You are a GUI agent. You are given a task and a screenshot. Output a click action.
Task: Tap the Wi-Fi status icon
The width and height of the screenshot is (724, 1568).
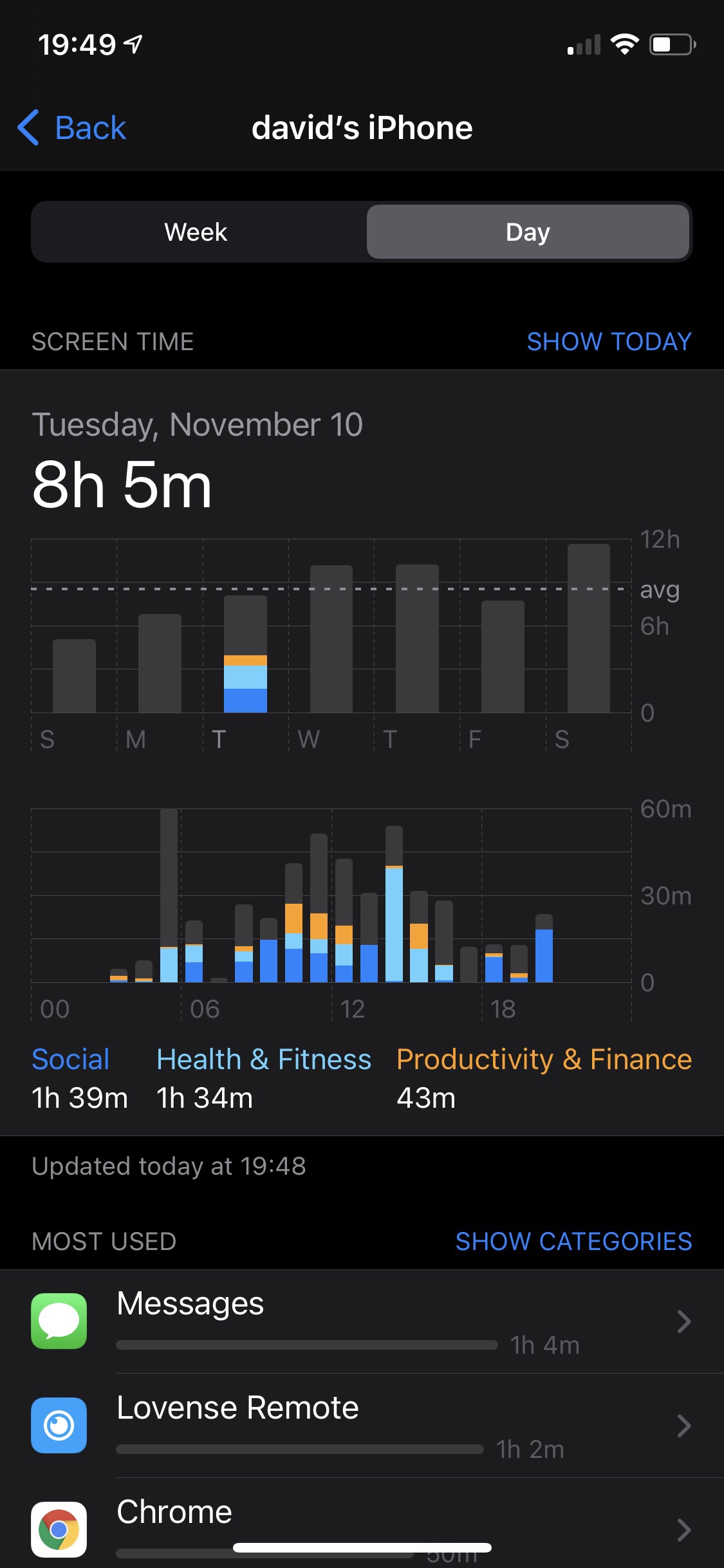coord(624,44)
